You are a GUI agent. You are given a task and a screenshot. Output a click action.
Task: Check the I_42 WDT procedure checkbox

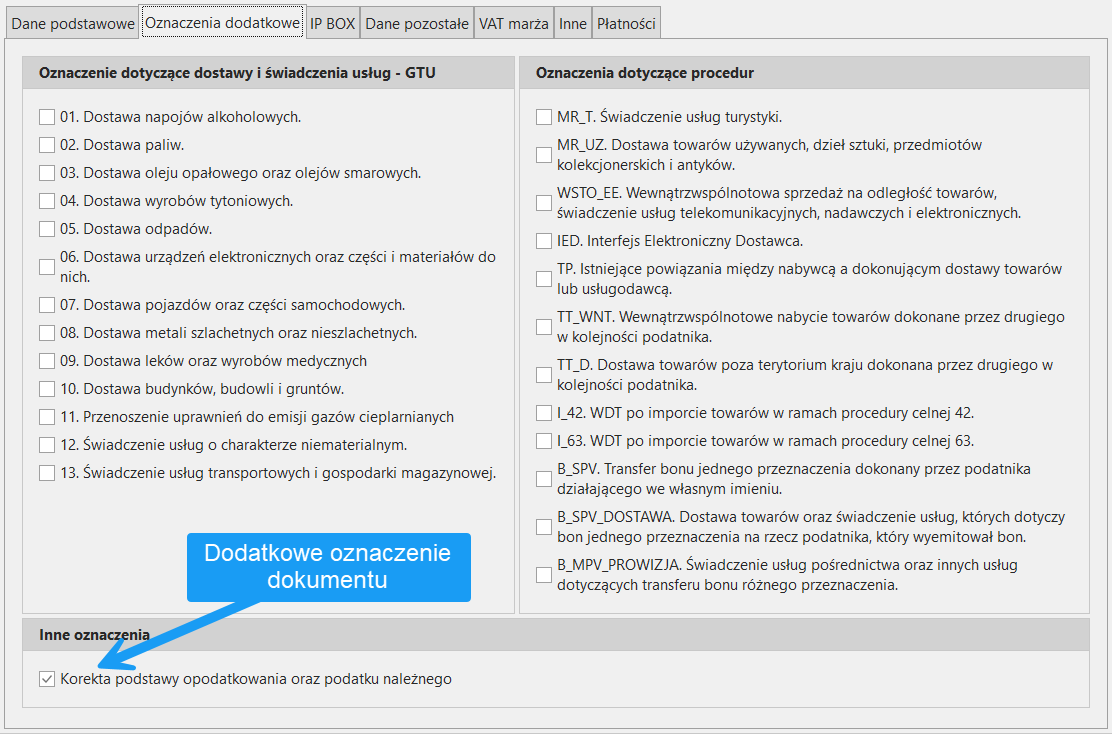pos(544,413)
